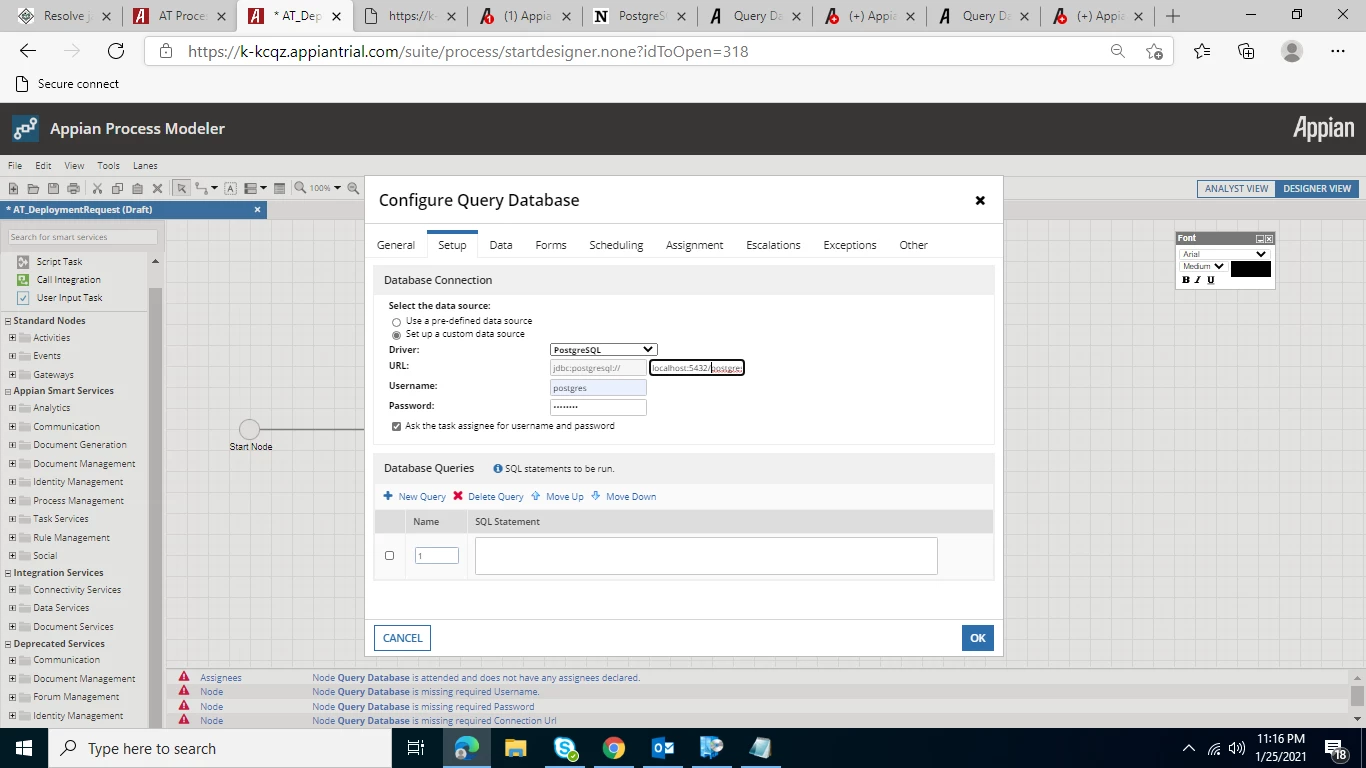
Task: Click the Script Task palette icon
Action: (23, 261)
